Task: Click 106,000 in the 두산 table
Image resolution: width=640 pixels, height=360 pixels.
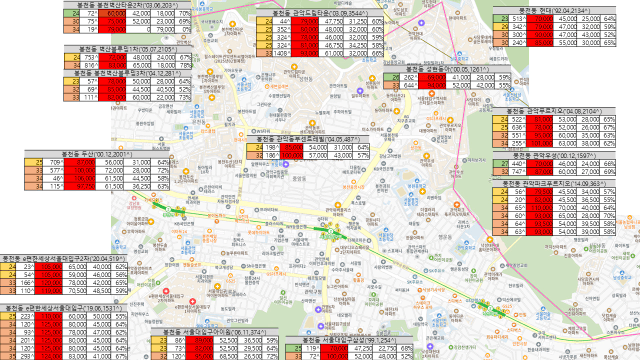Action: coord(80,178)
